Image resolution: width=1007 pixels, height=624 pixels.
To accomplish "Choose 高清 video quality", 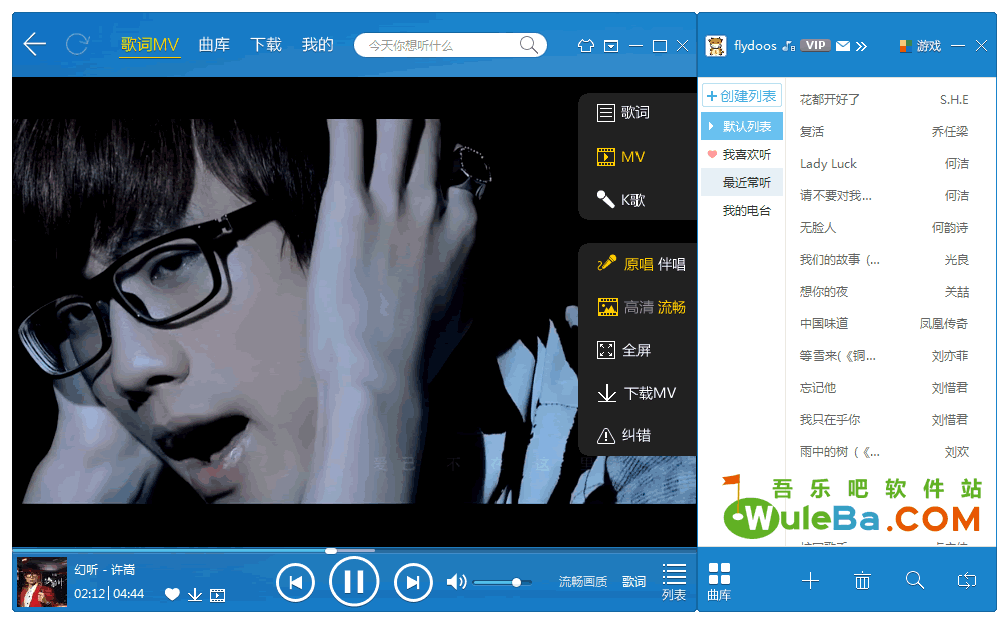I will 638,308.
